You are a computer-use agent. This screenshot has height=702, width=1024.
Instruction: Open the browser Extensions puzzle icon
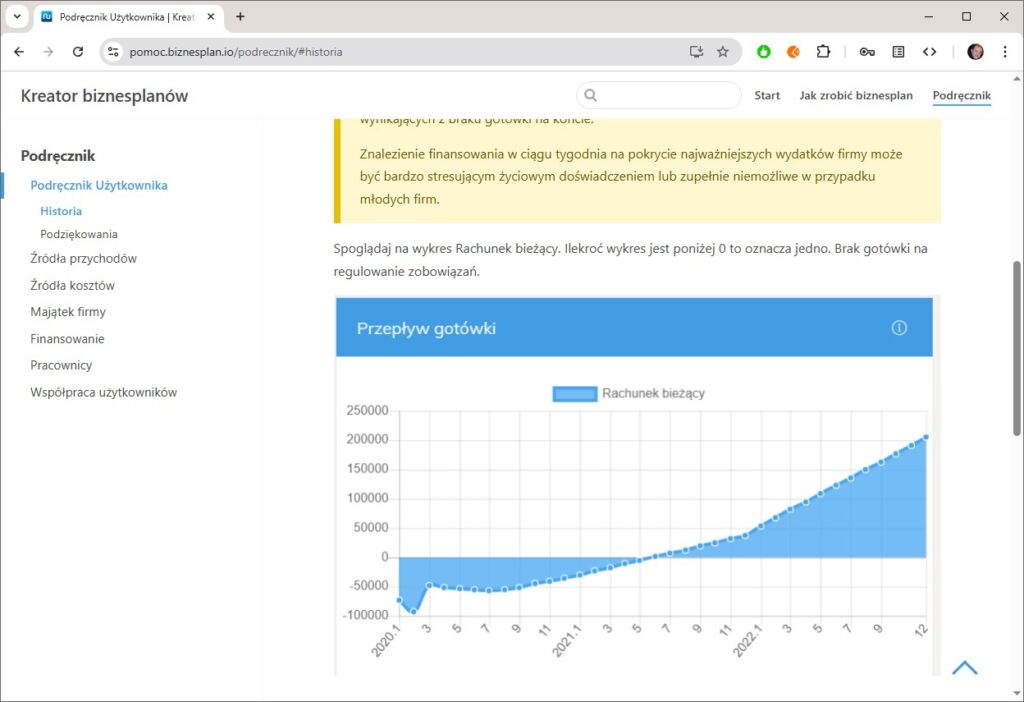click(823, 52)
